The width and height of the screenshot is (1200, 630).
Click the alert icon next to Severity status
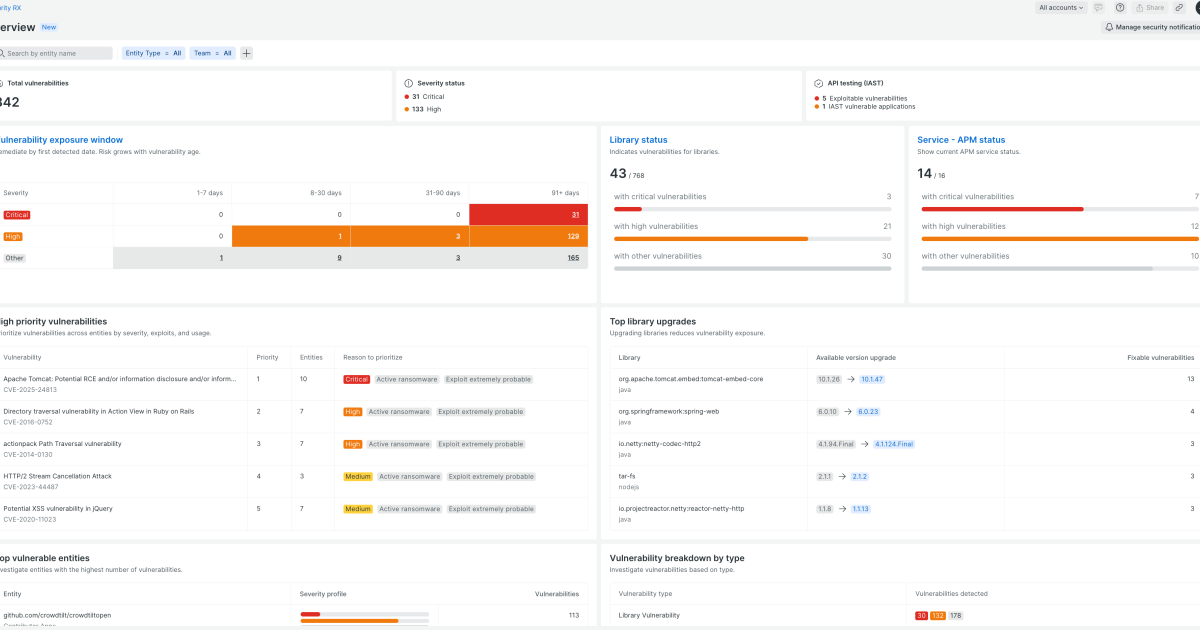(410, 83)
